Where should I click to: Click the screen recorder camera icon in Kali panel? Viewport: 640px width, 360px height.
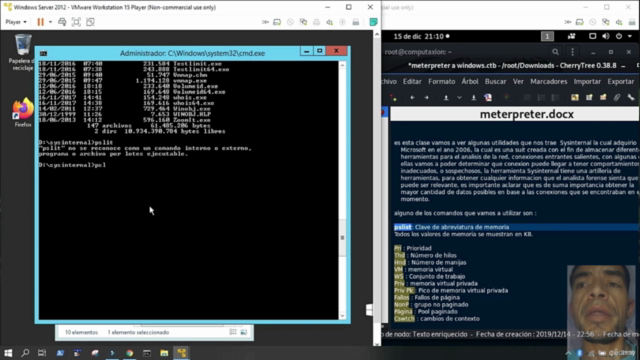[x=571, y=36]
